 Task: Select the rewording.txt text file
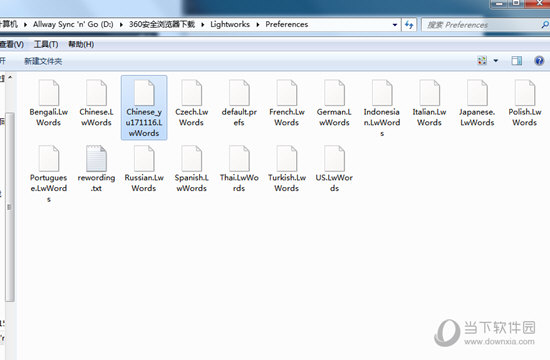click(96, 169)
